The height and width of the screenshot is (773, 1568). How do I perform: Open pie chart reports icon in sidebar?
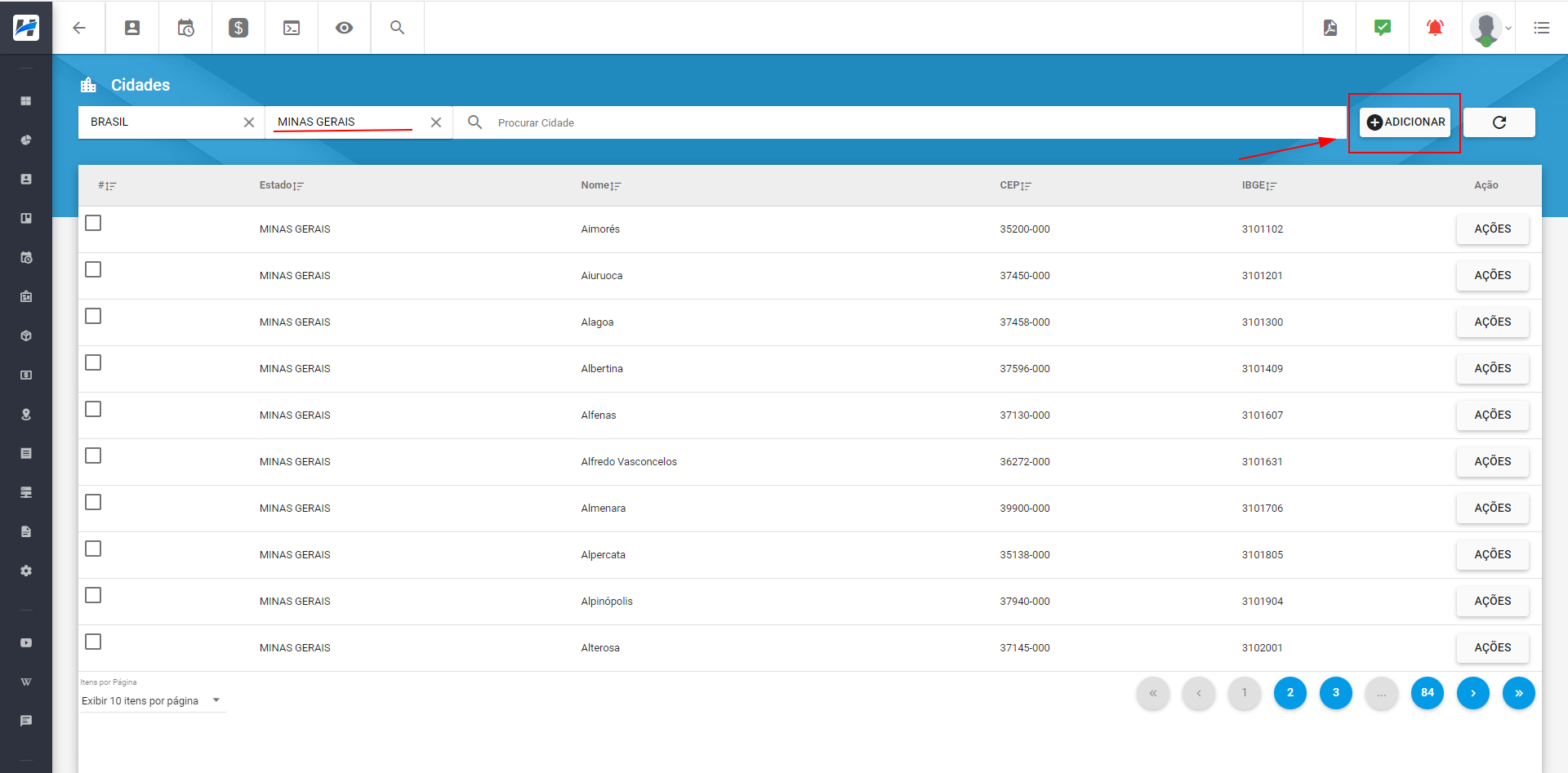coord(26,140)
